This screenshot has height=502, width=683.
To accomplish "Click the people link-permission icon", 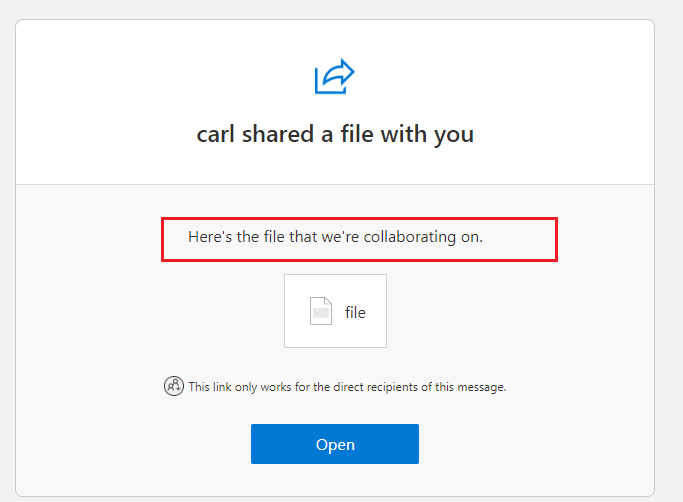I will click(x=174, y=386).
